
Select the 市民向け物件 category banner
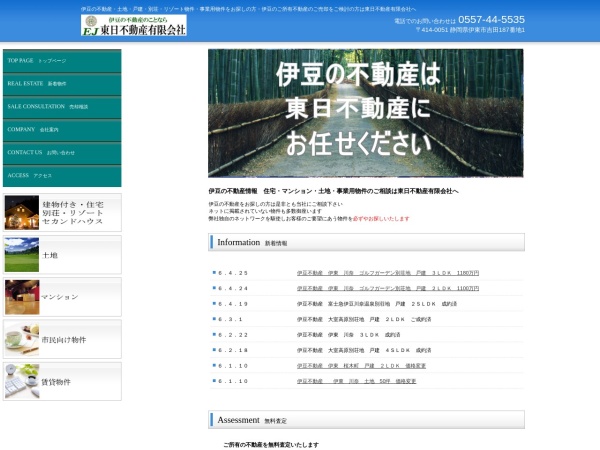[x=62, y=339]
